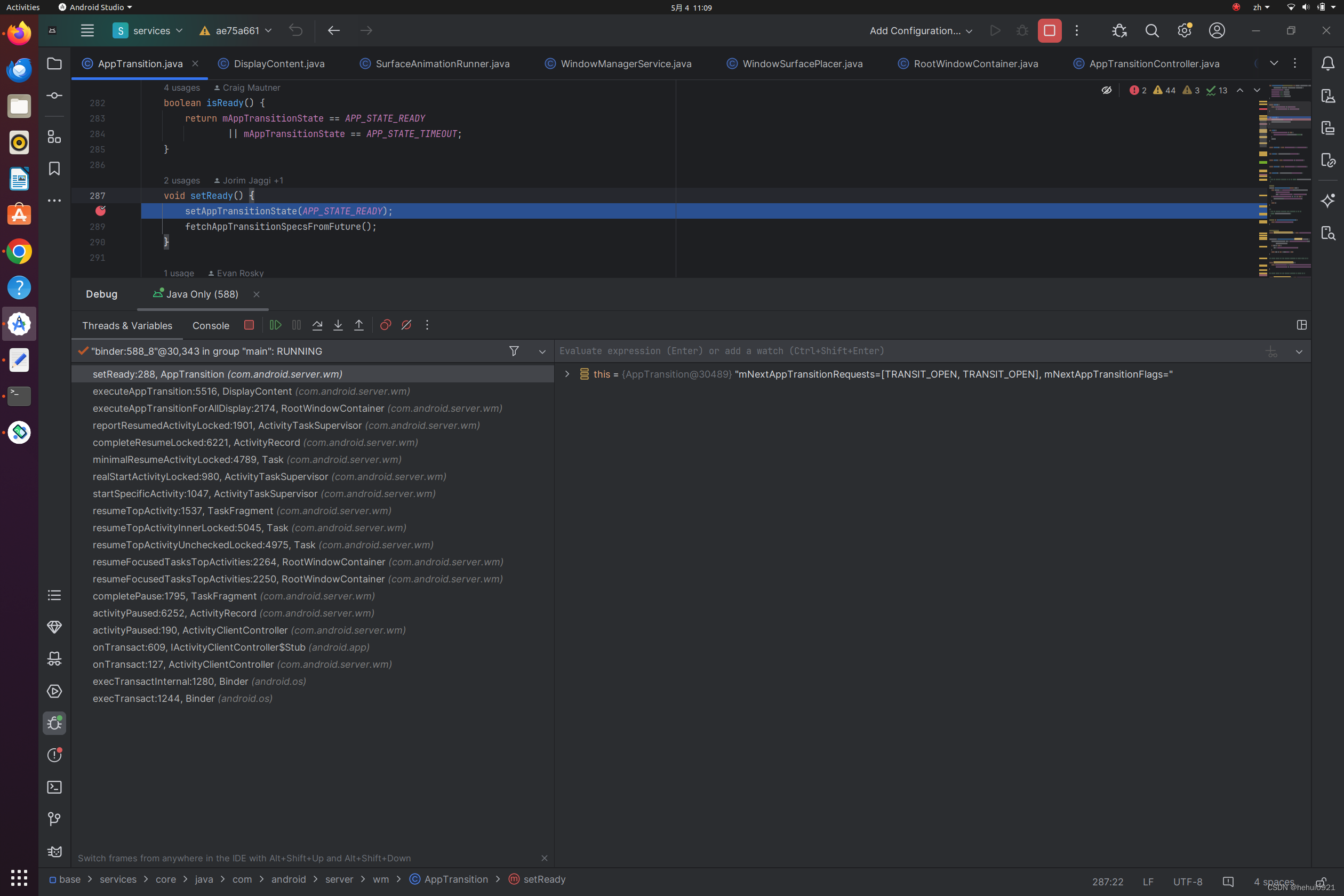The width and height of the screenshot is (1344, 896).
Task: Stop the debug session in debugger toolbar
Action: click(249, 325)
